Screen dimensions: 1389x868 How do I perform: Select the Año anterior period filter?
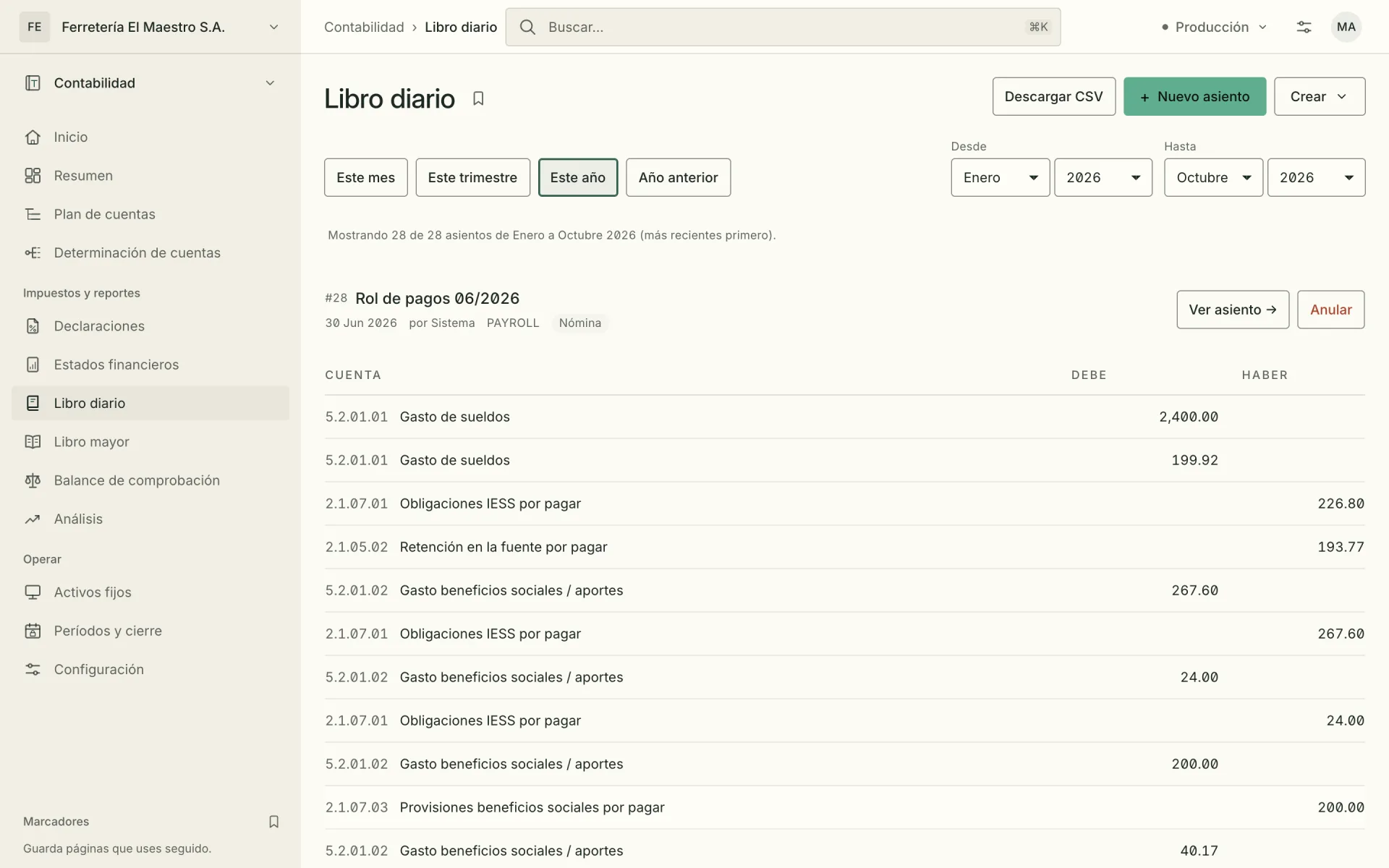[678, 177]
